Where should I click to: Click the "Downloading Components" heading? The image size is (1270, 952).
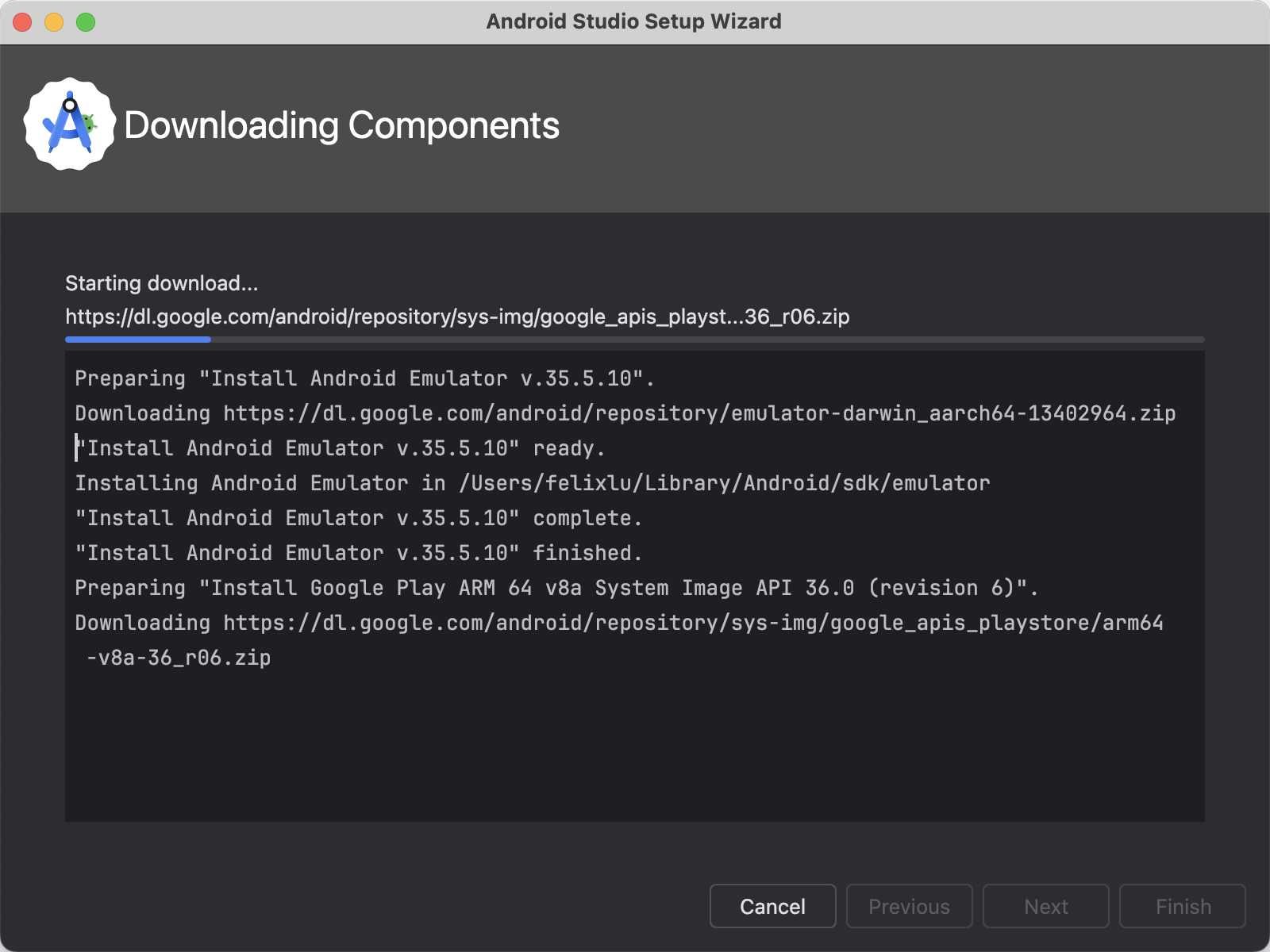[341, 125]
